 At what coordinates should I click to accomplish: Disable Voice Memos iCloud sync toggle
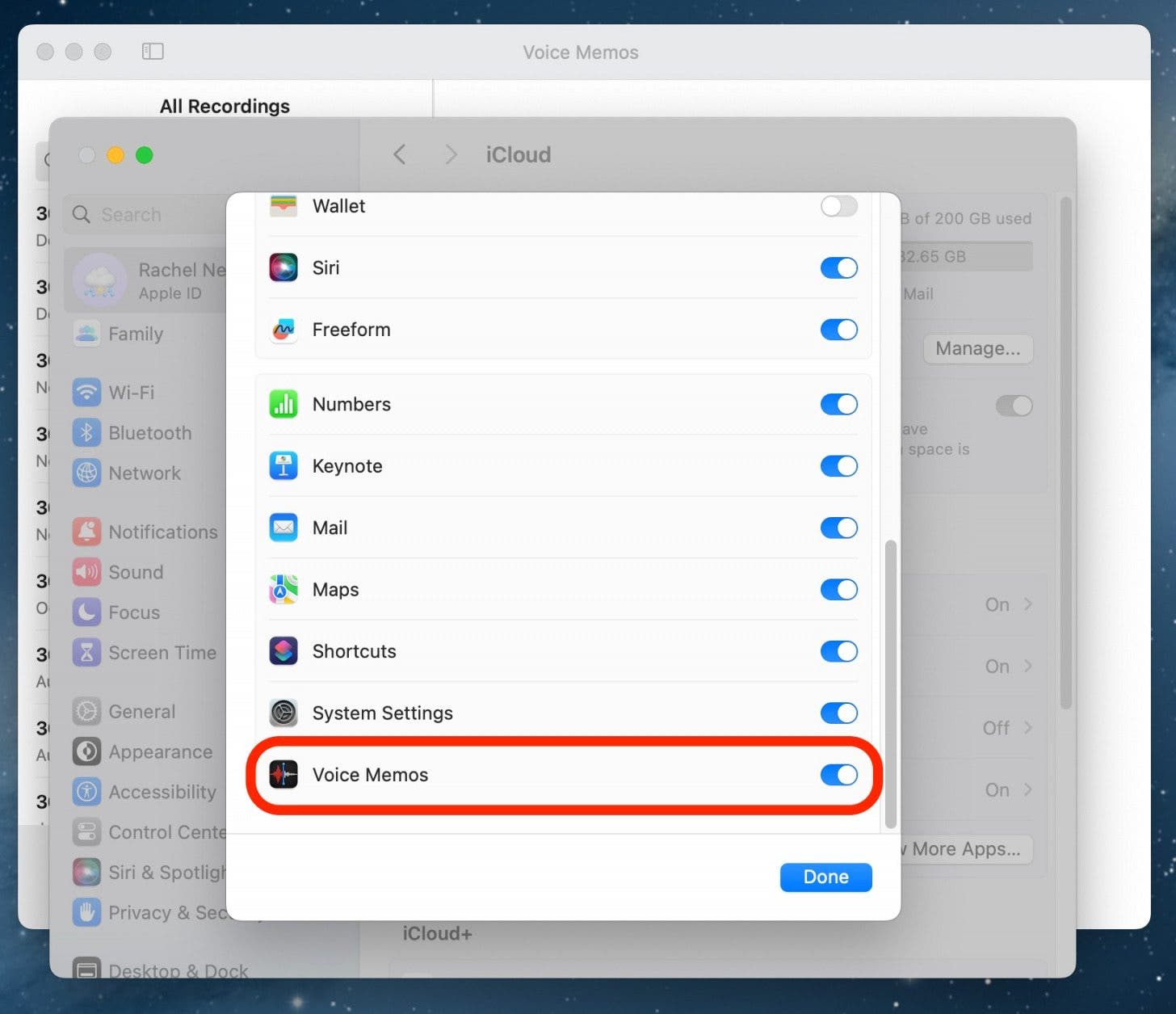(838, 775)
